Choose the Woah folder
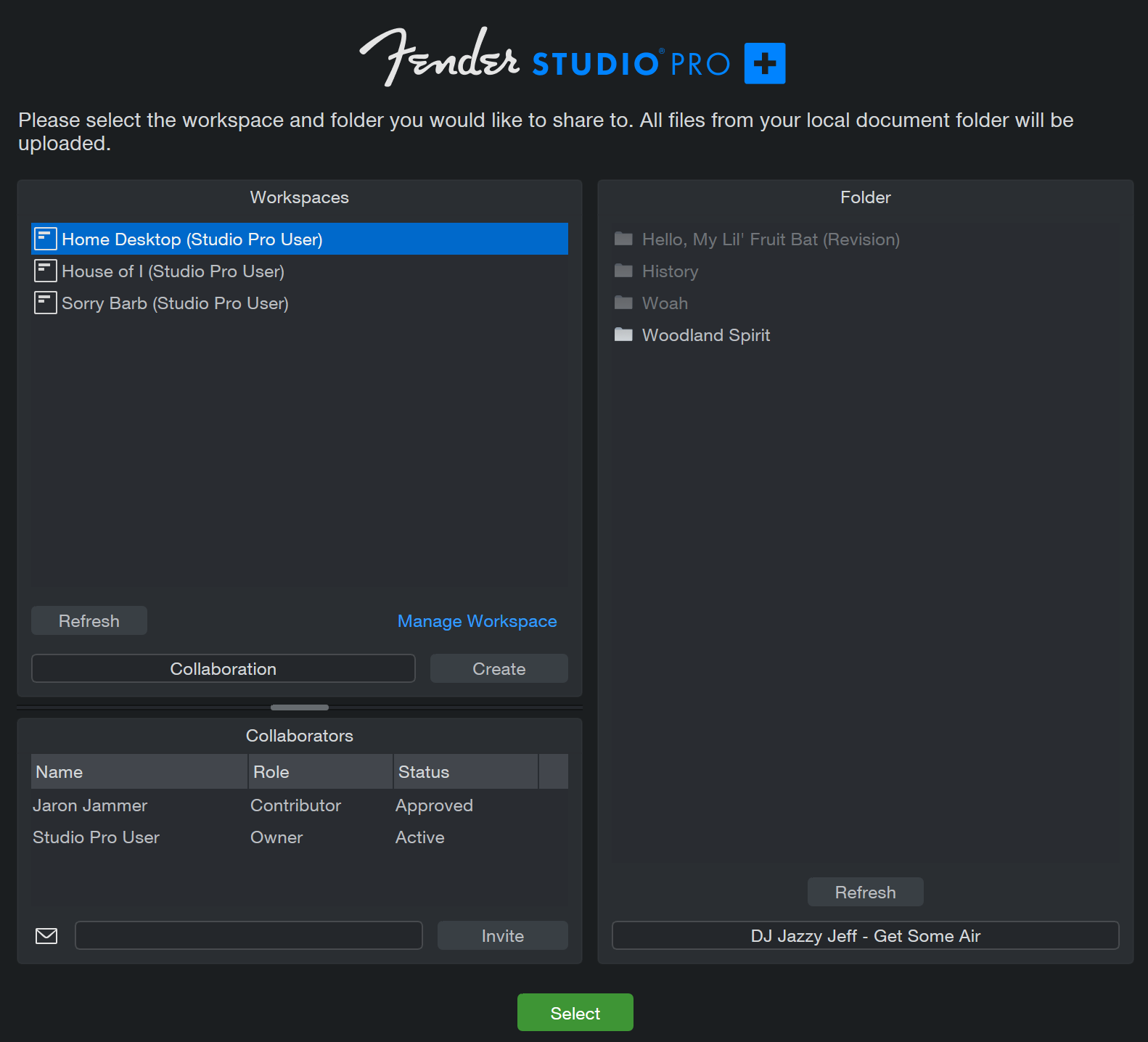 pyautogui.click(x=866, y=303)
